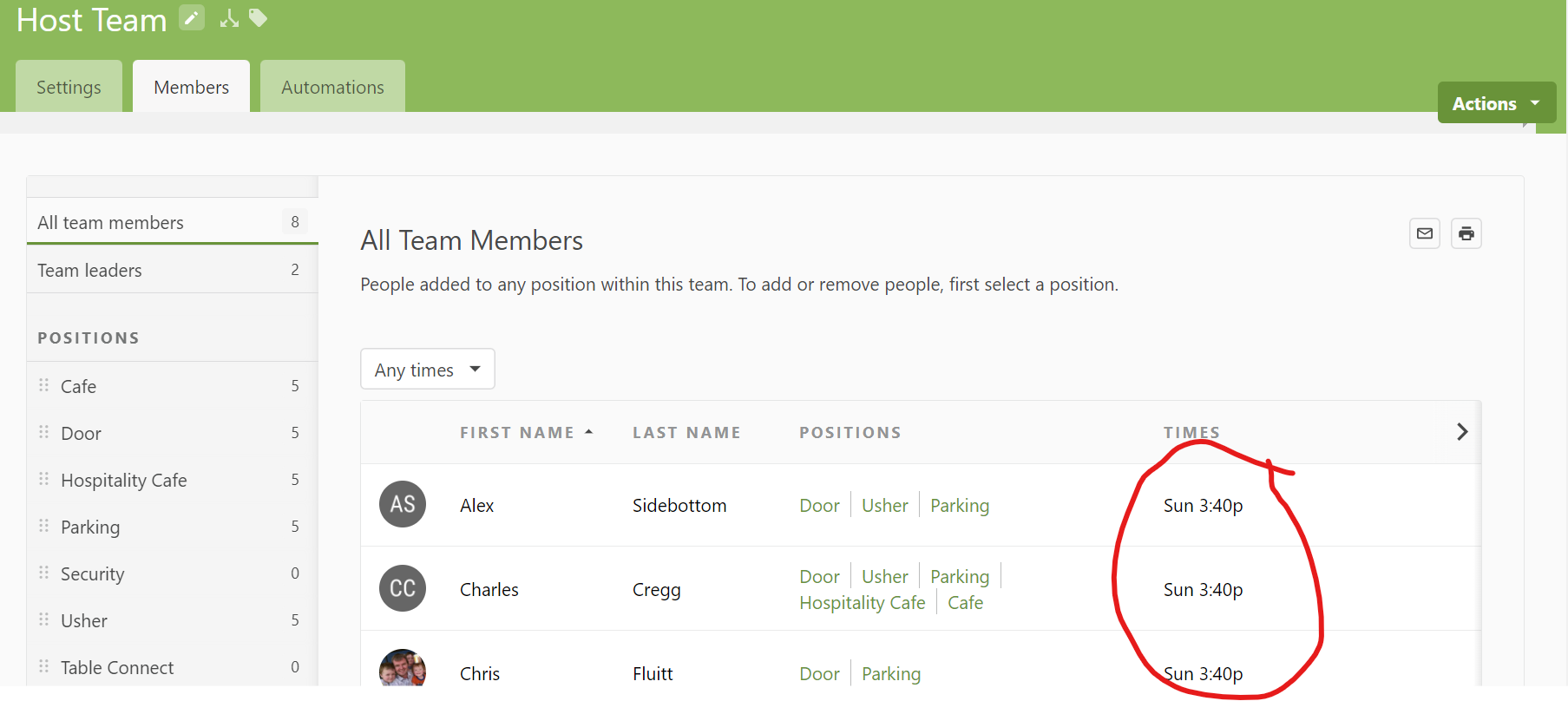Click the tag icon in the header
Image resolution: width=1568 pixels, height=701 pixels.
click(258, 17)
